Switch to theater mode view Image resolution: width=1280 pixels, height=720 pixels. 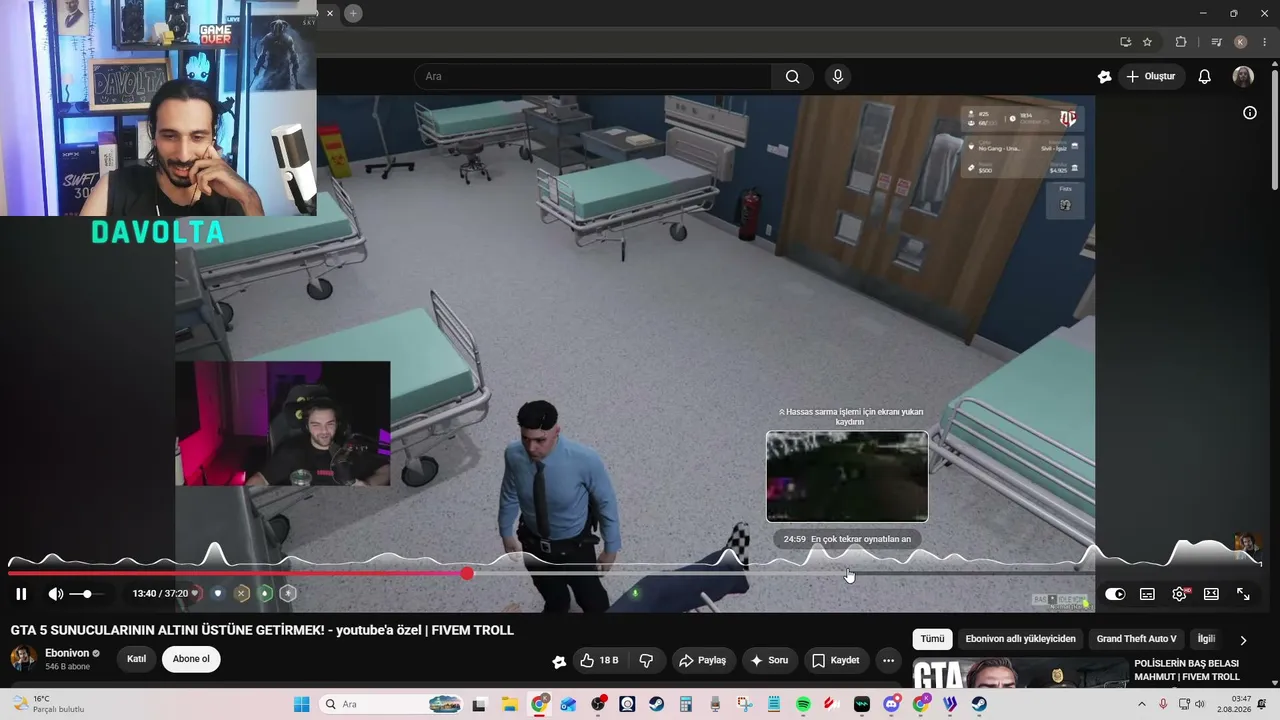1211,594
